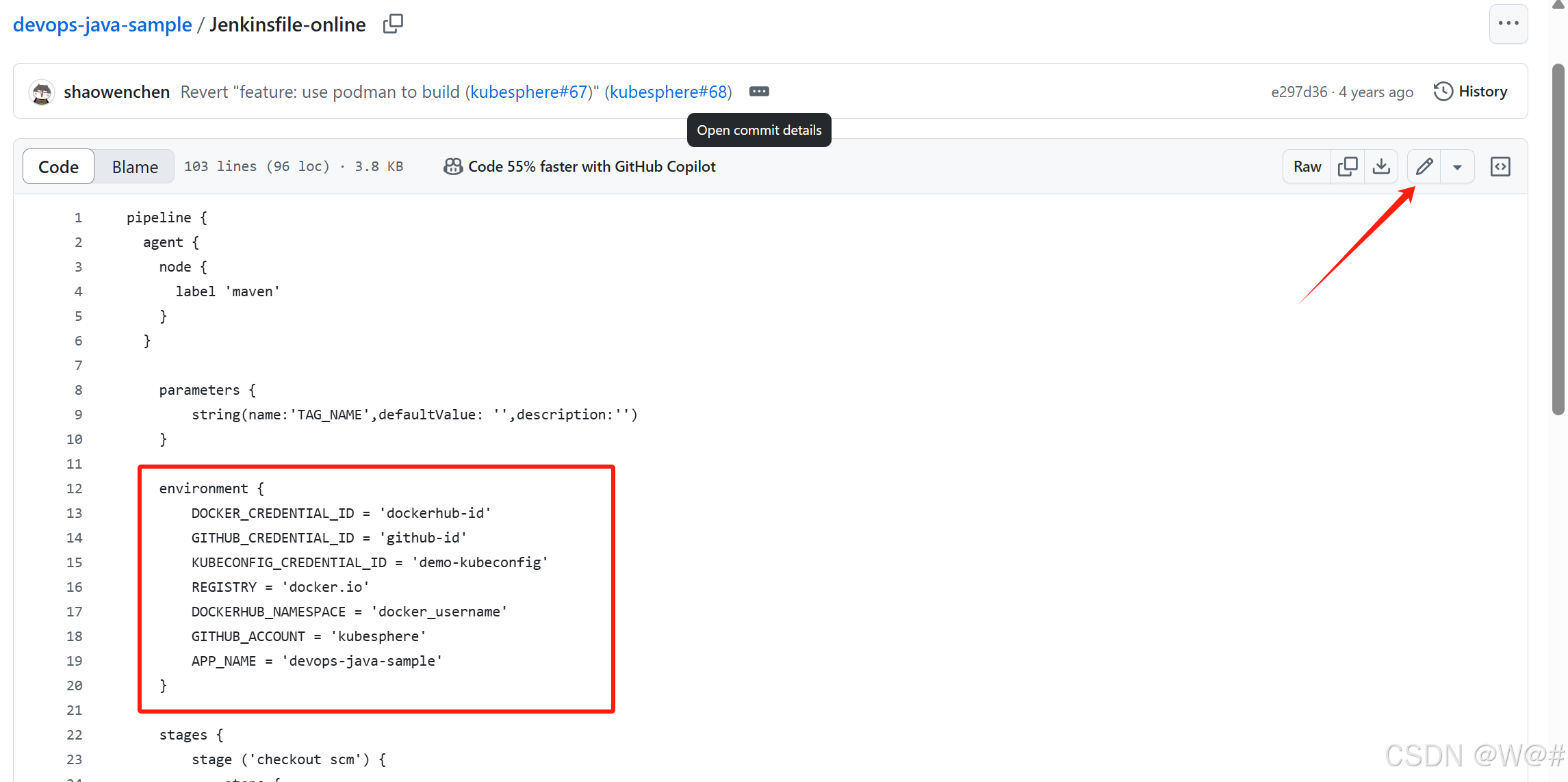
Task: Click APP_NAME = 'devops-java-sample' line
Action: coord(317,661)
